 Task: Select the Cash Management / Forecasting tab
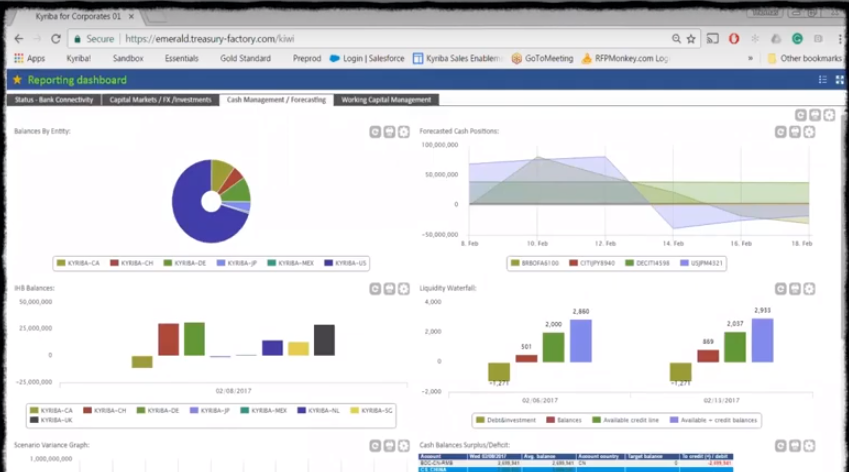[276, 100]
